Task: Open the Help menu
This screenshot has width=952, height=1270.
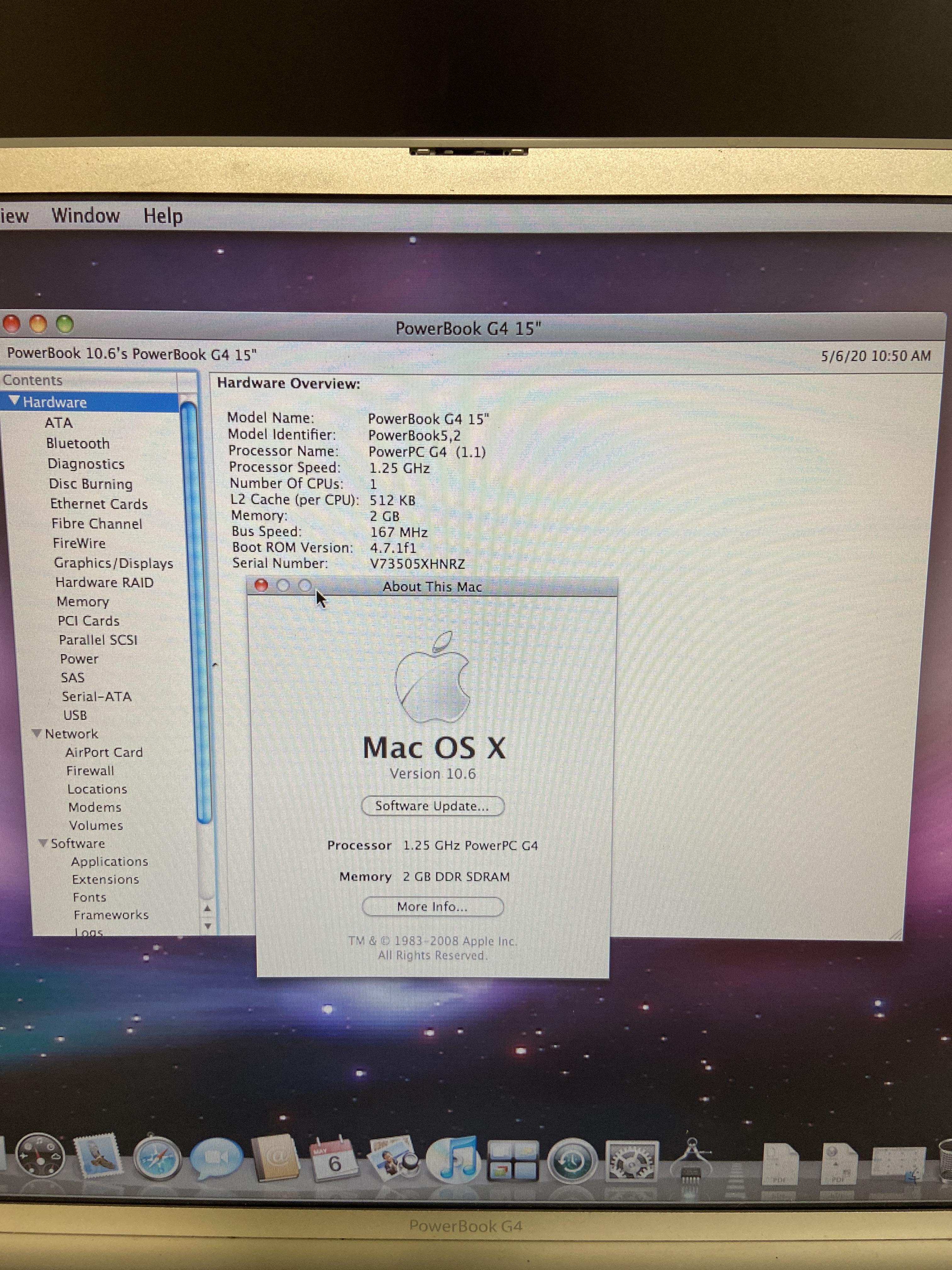Action: [x=163, y=216]
